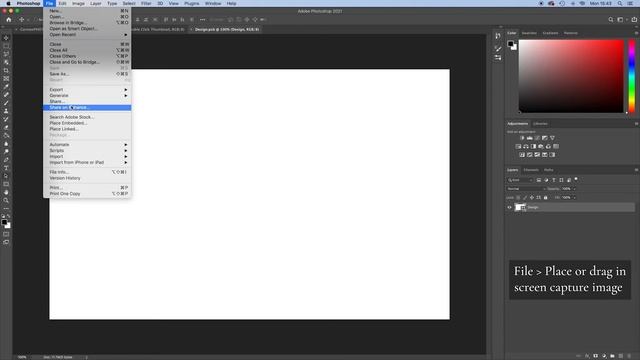Add a Levels adjustment

[x=530, y=138]
